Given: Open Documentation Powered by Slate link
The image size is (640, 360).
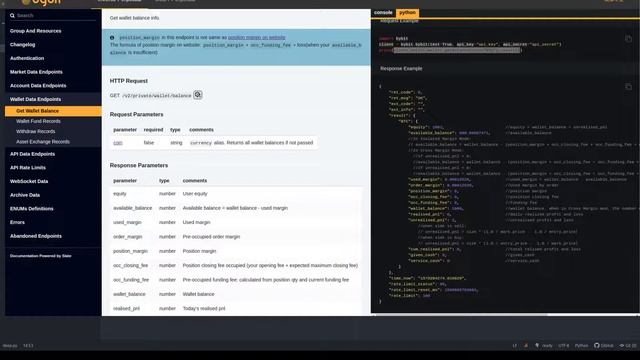Looking at the screenshot, I should [40, 256].
